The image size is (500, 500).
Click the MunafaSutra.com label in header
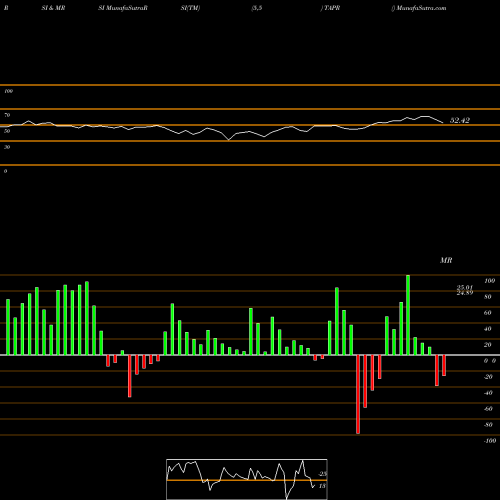(421, 8)
